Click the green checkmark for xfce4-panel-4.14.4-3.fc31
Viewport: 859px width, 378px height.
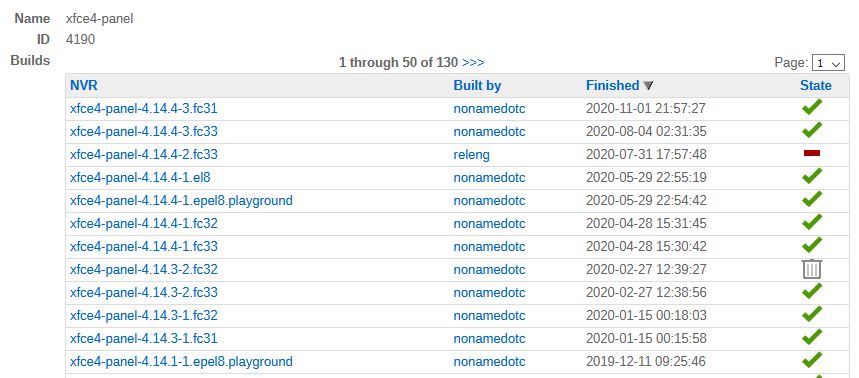pos(812,107)
